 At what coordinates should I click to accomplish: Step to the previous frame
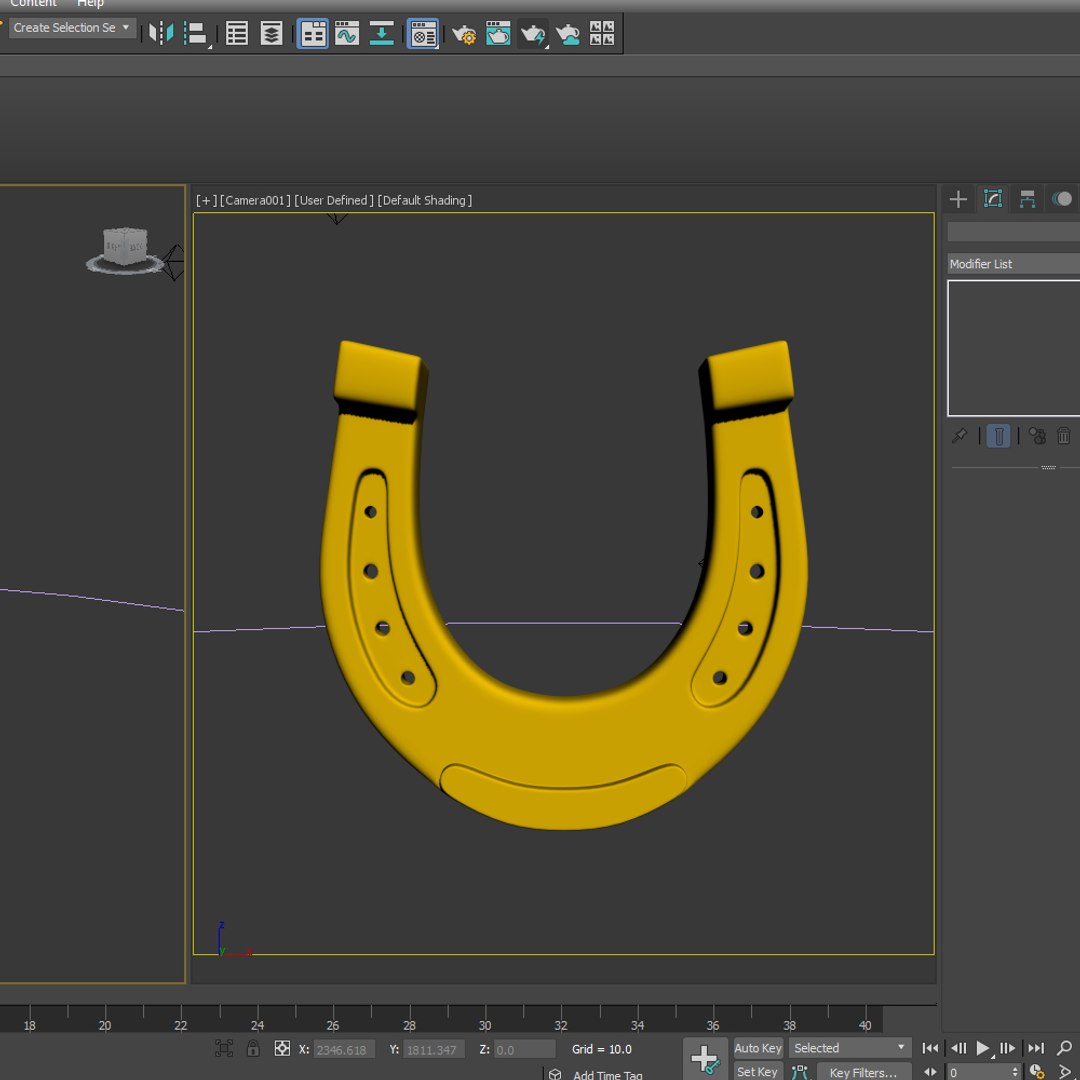[x=958, y=1048]
